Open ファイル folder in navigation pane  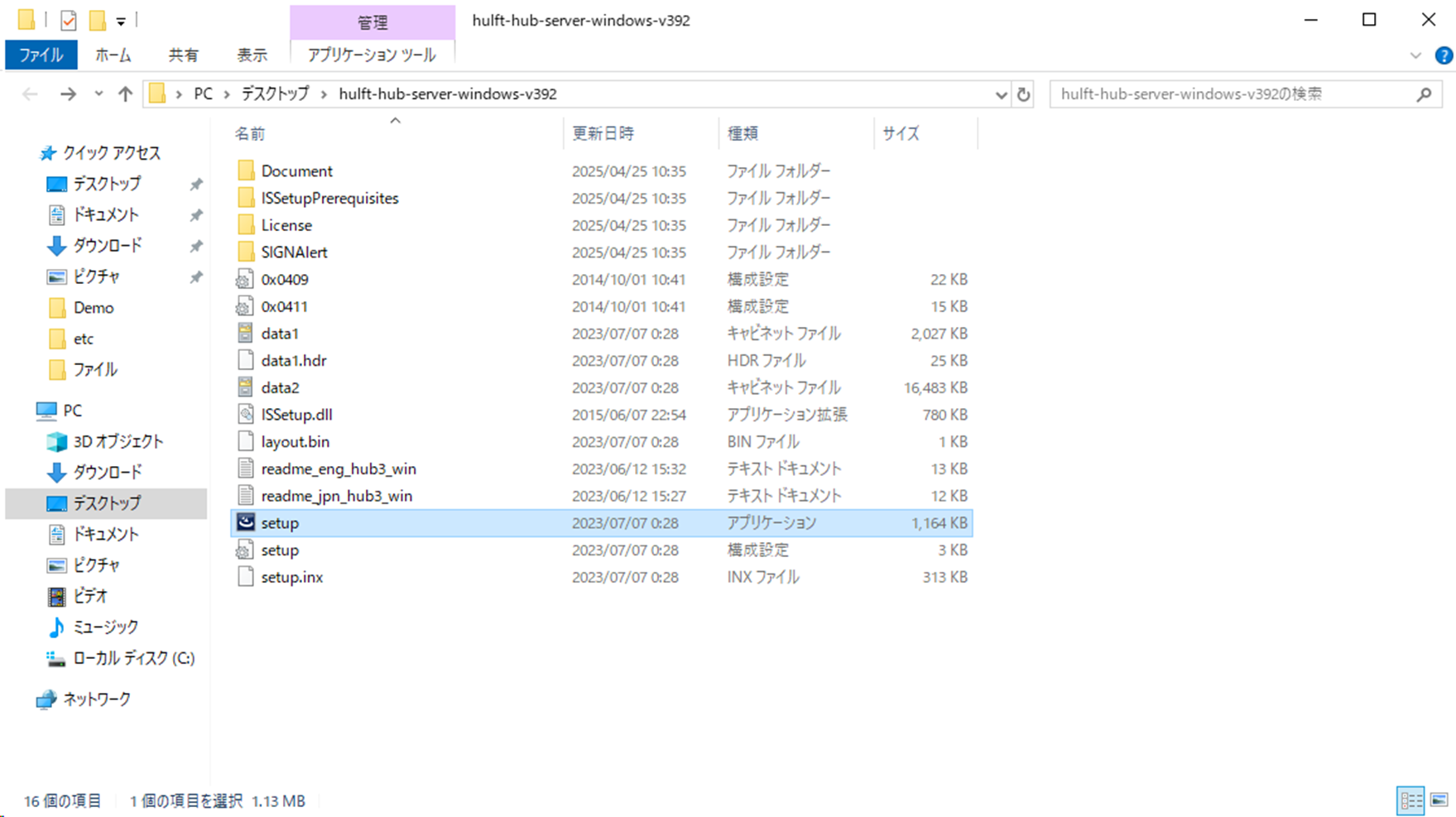coord(95,370)
